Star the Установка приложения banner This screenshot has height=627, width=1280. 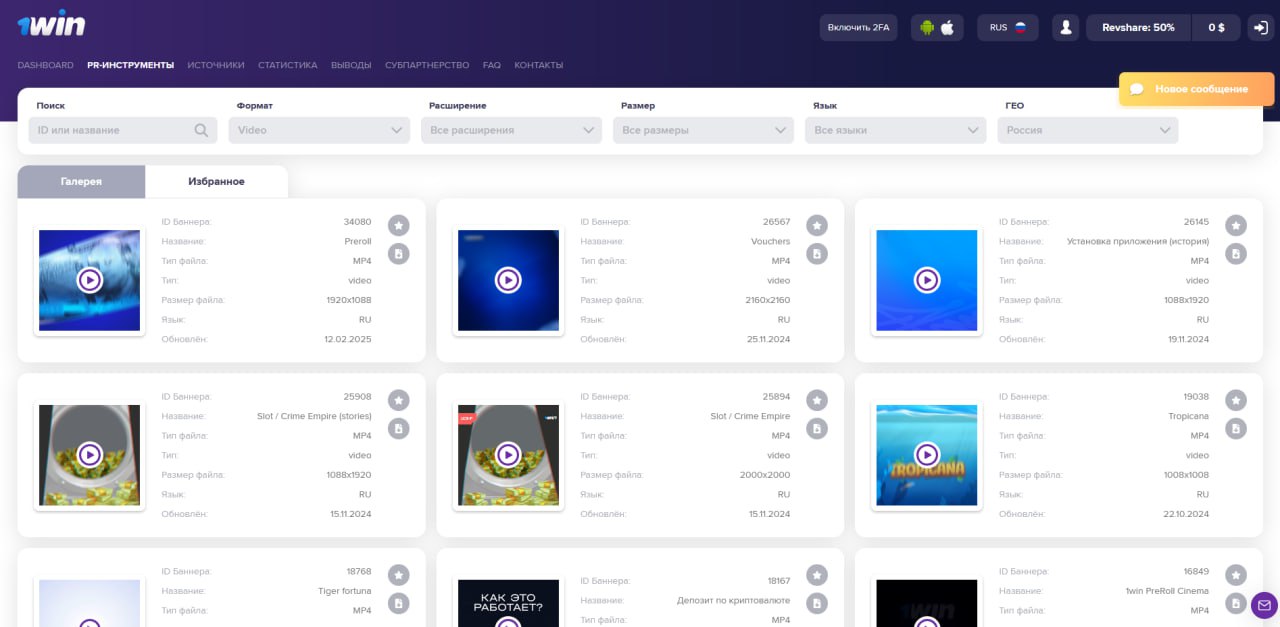(x=1236, y=225)
